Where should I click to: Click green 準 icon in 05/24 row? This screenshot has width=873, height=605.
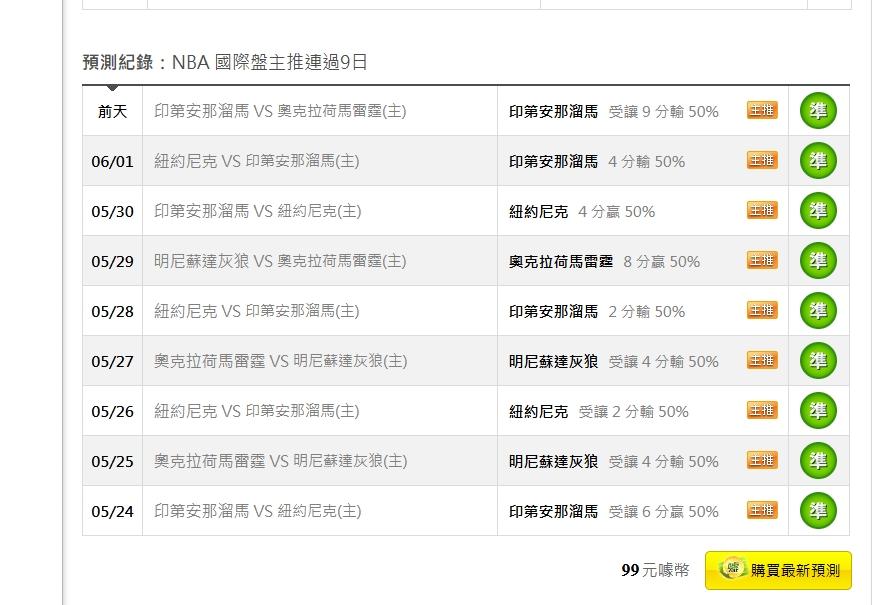[818, 511]
